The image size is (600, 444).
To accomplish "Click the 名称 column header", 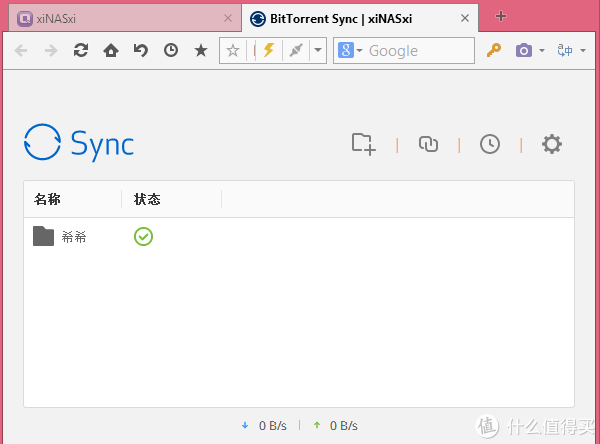I will click(47, 199).
